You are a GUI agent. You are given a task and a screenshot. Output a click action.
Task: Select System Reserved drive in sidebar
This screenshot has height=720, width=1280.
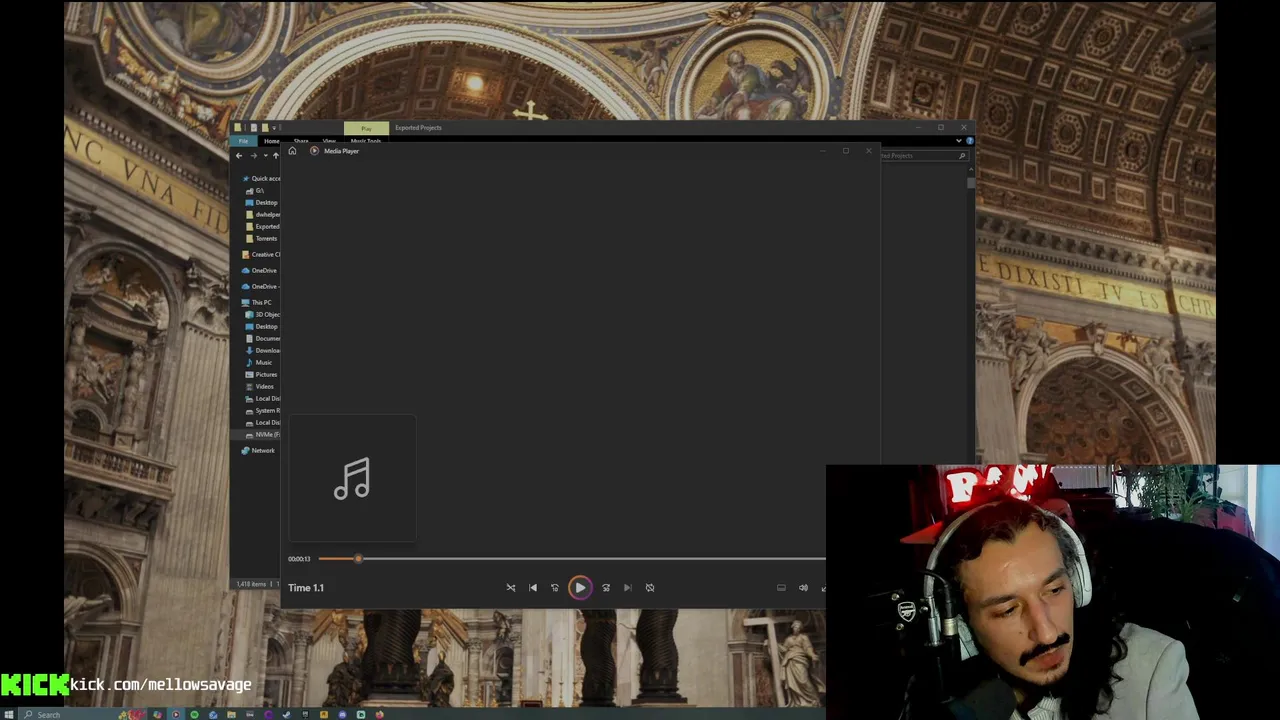point(263,411)
